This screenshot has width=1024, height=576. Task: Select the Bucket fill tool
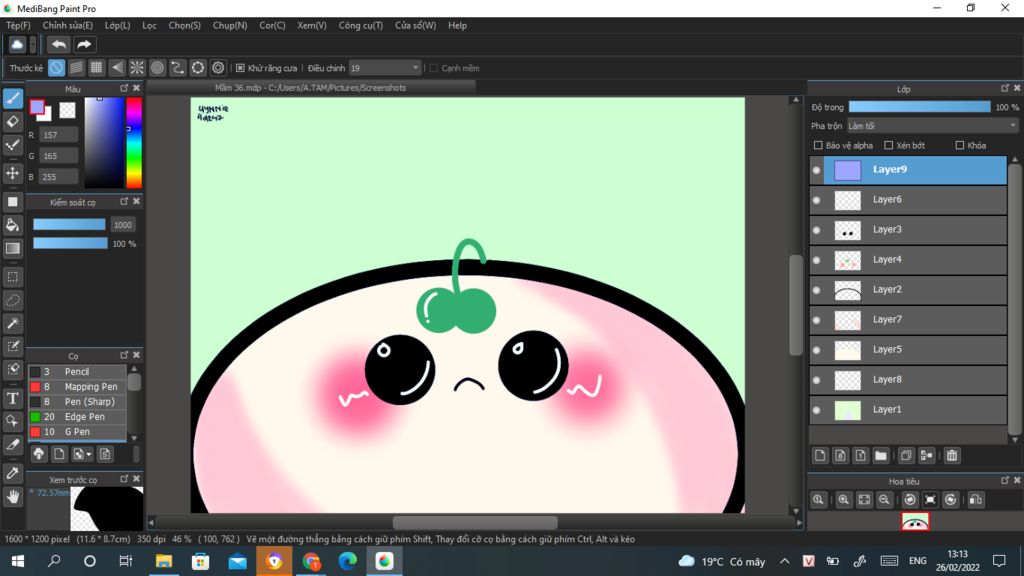12,225
